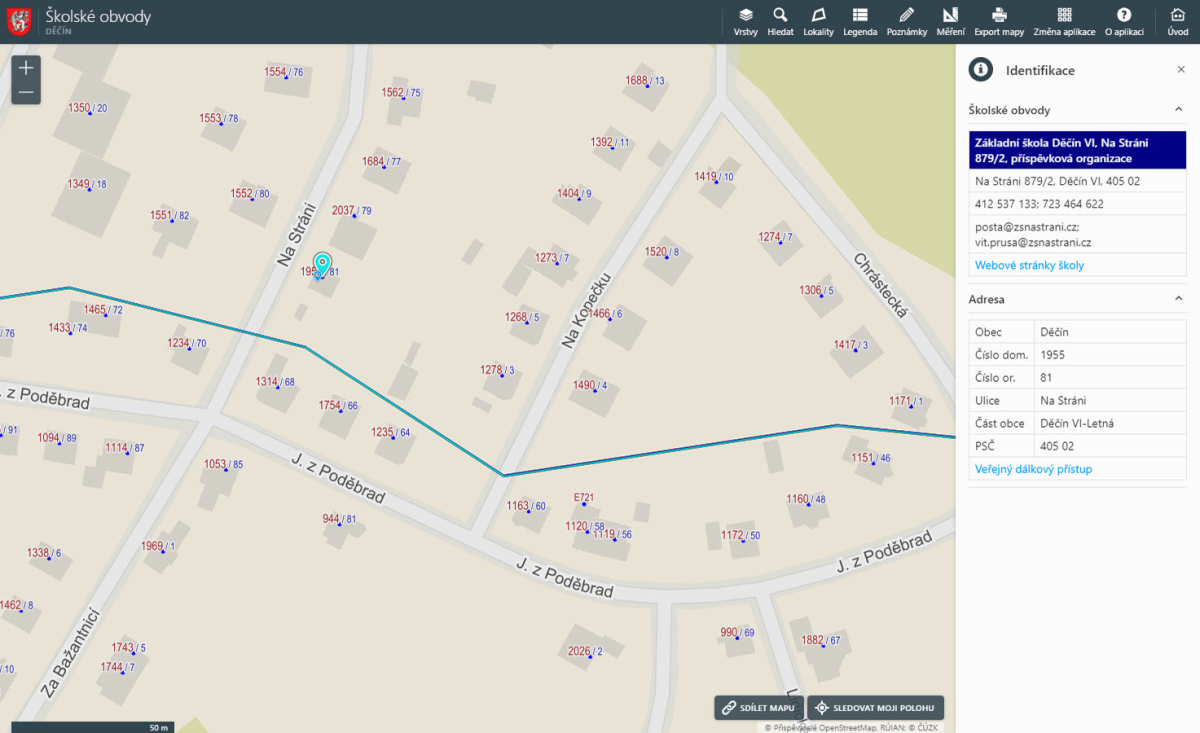Open Webové stránky školy link
Screen dimensions: 1200x733
coord(1029,266)
